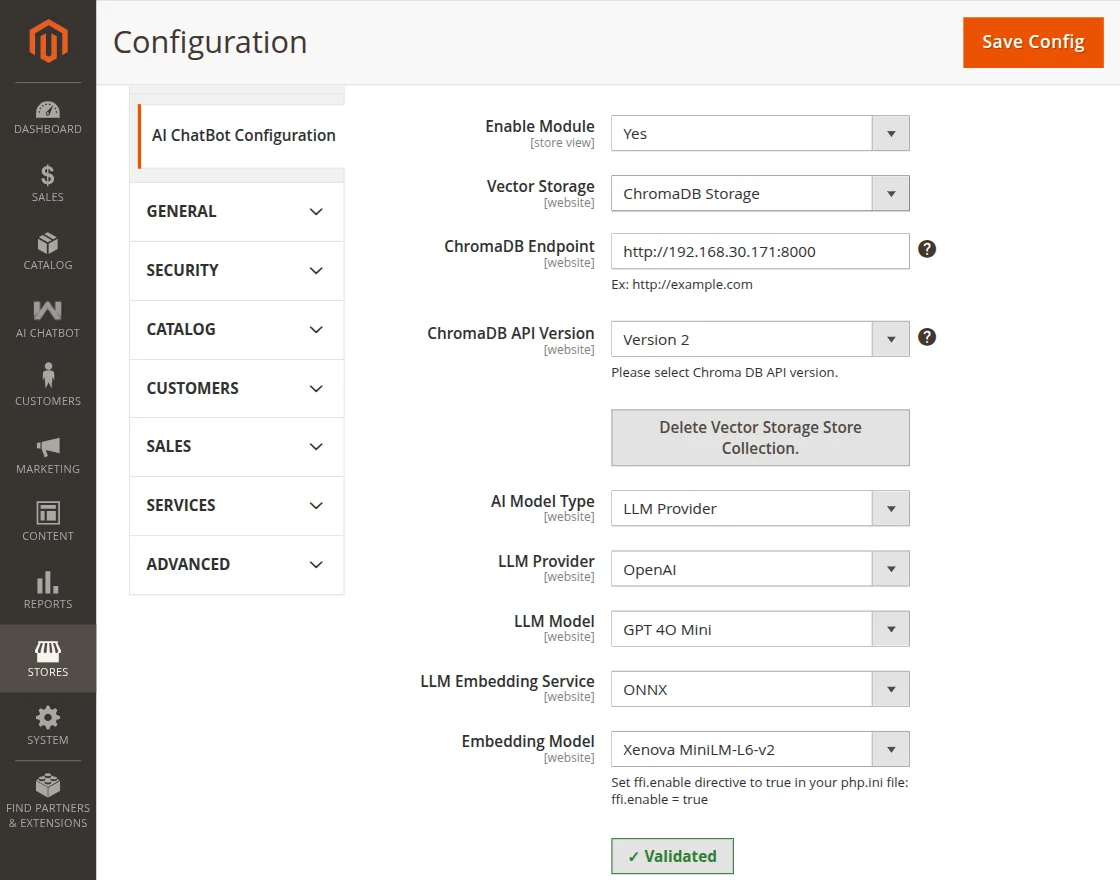This screenshot has width=1120, height=880.
Task: Open the Customers person icon
Action: point(48,377)
